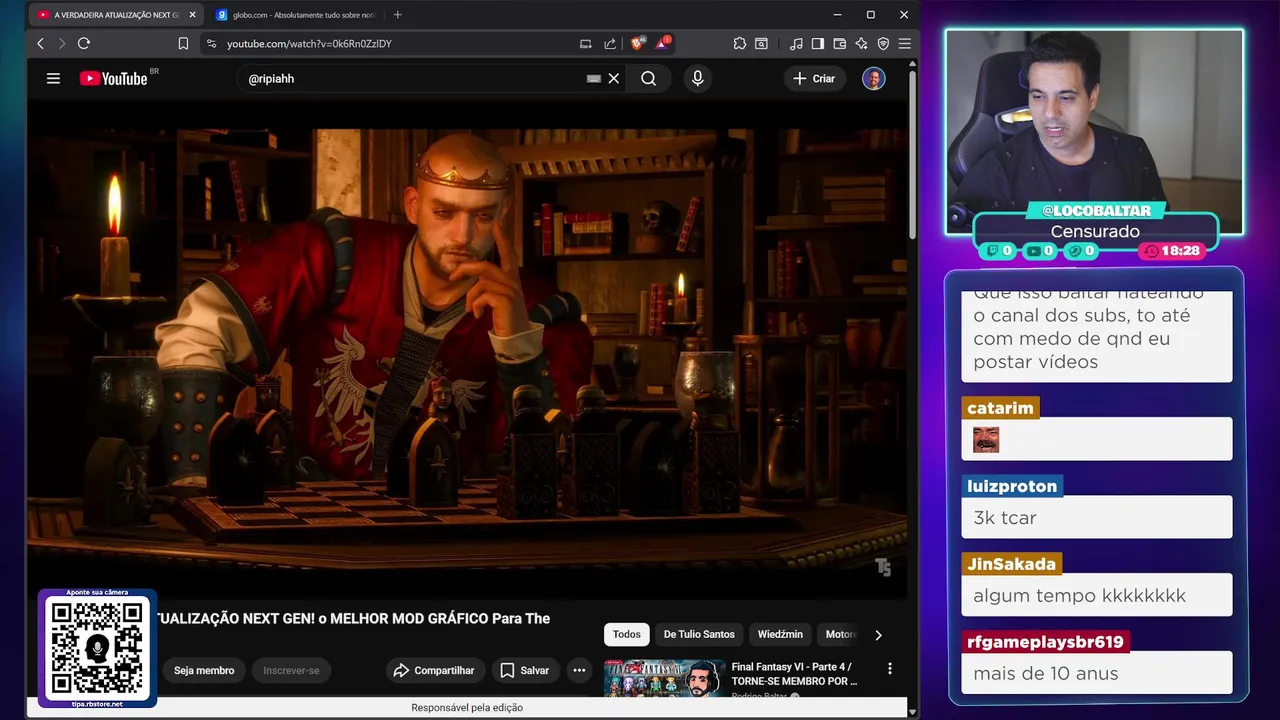Select the Motore filter chip

[840, 634]
